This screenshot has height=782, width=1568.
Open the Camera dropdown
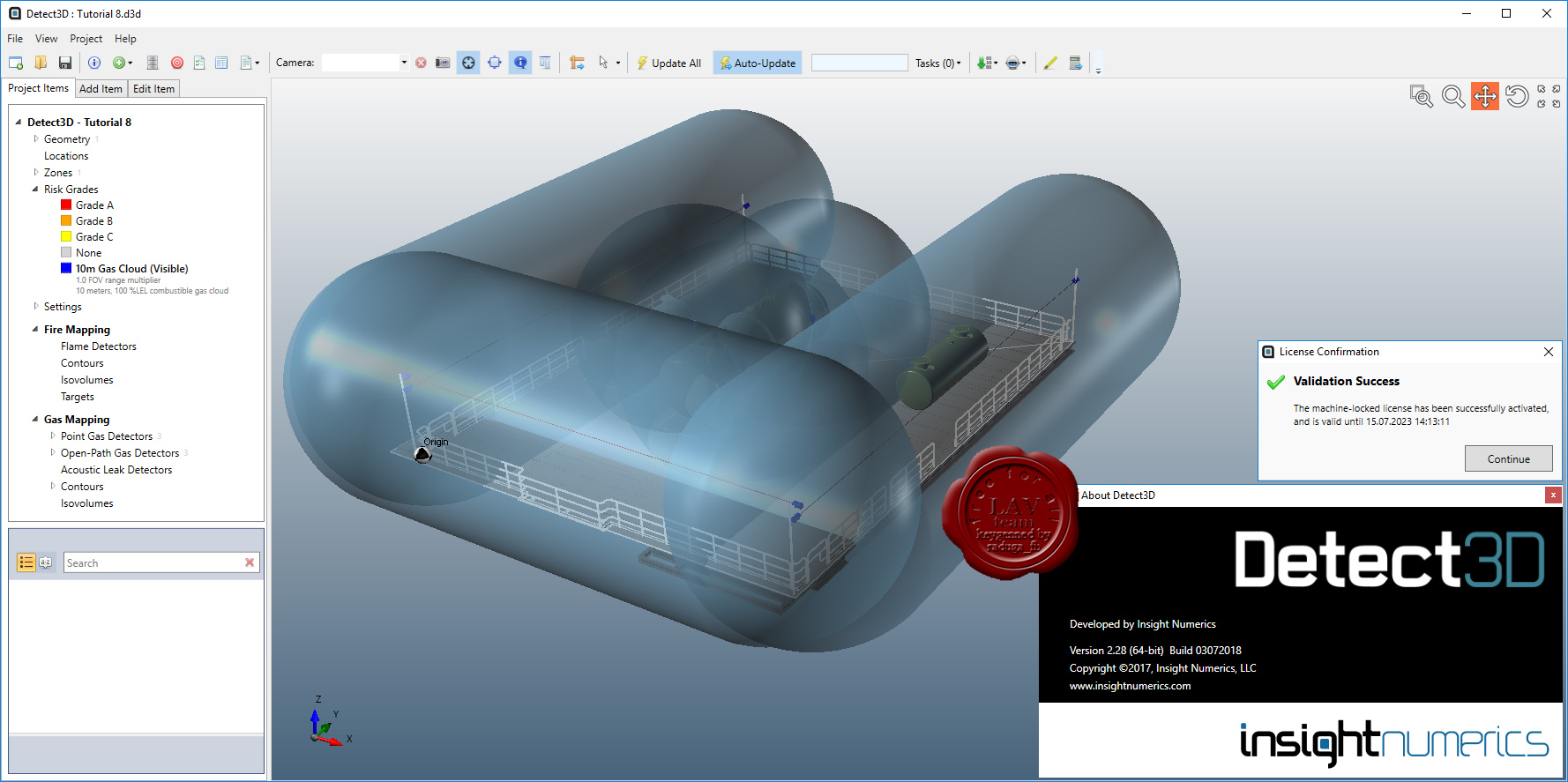click(404, 63)
